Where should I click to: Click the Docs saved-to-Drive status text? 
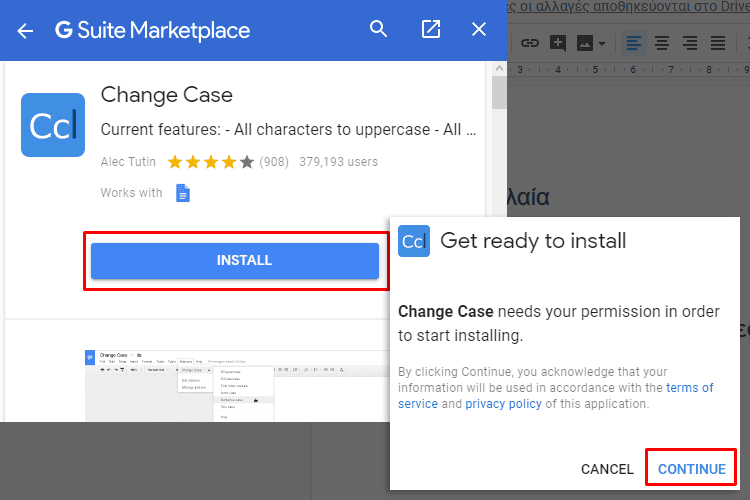[628, 7]
